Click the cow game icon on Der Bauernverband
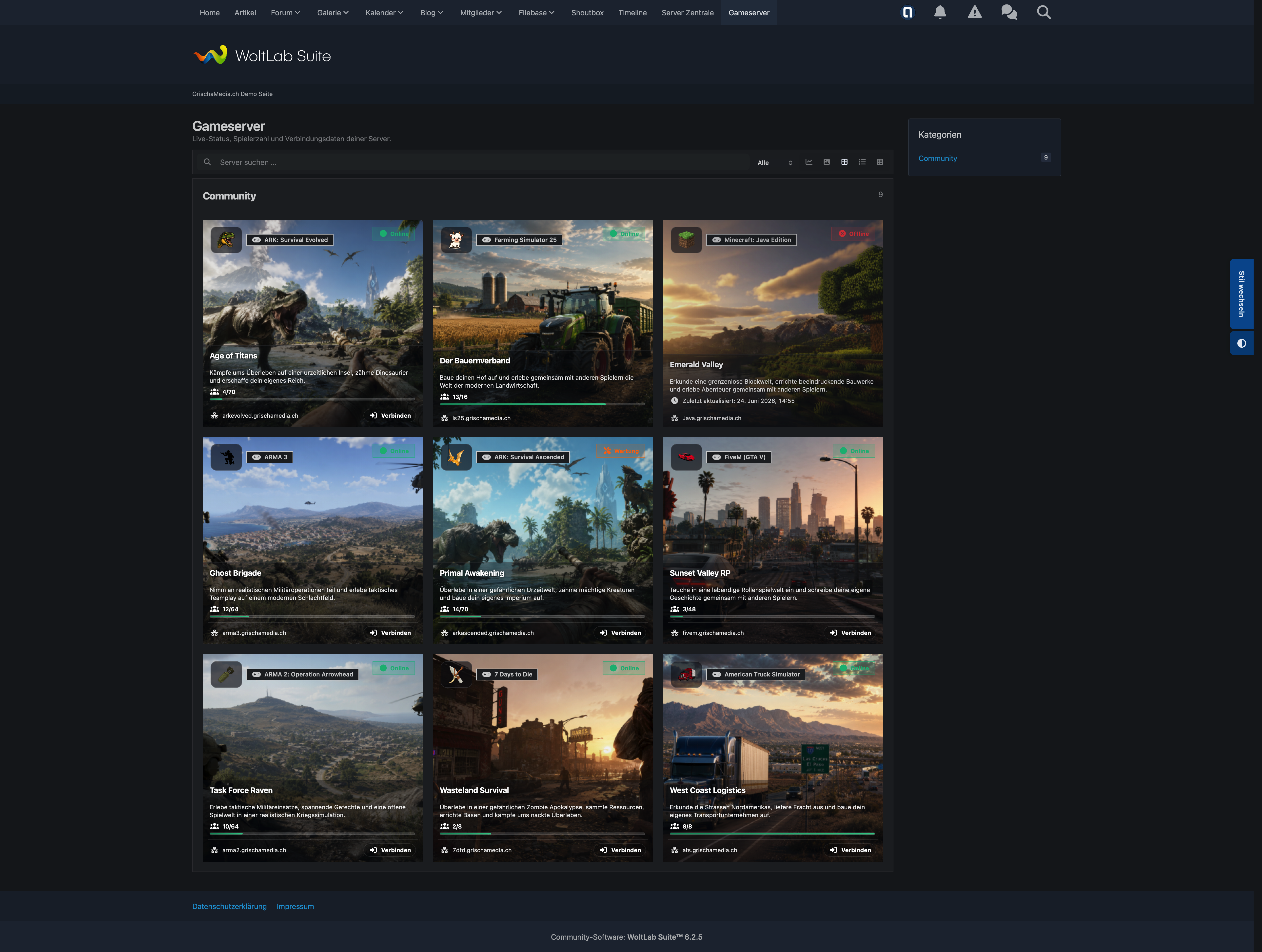 456,240
